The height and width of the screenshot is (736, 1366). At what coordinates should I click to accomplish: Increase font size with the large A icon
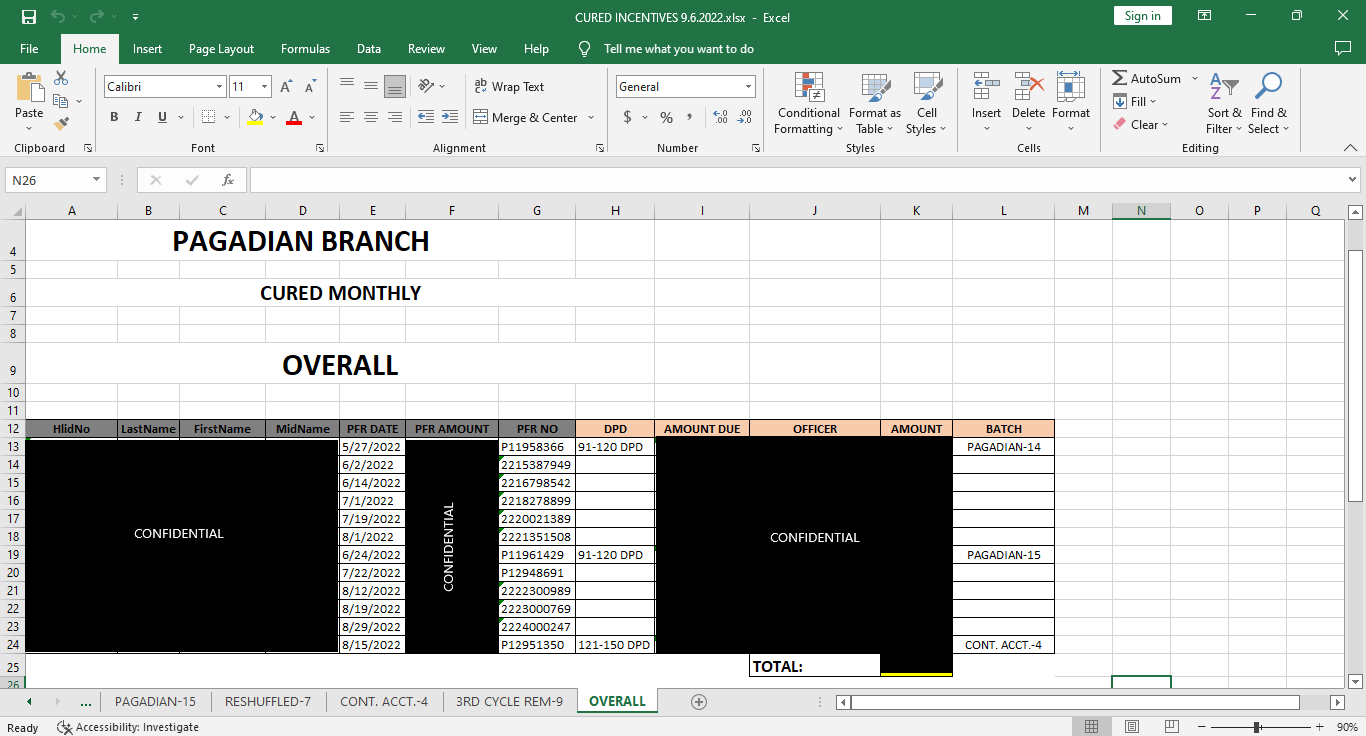286,87
